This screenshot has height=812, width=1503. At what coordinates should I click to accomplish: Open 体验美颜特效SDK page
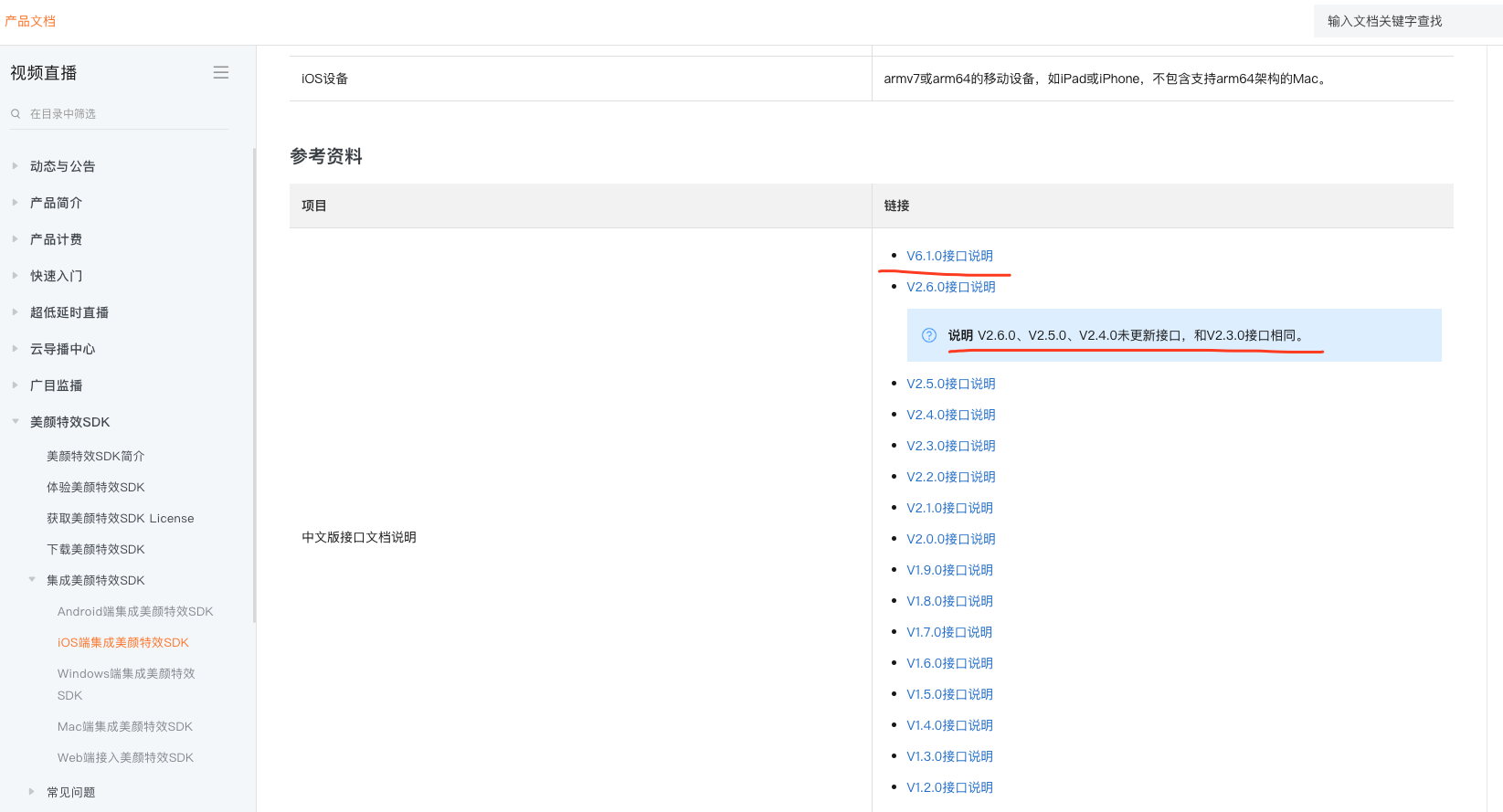click(96, 487)
